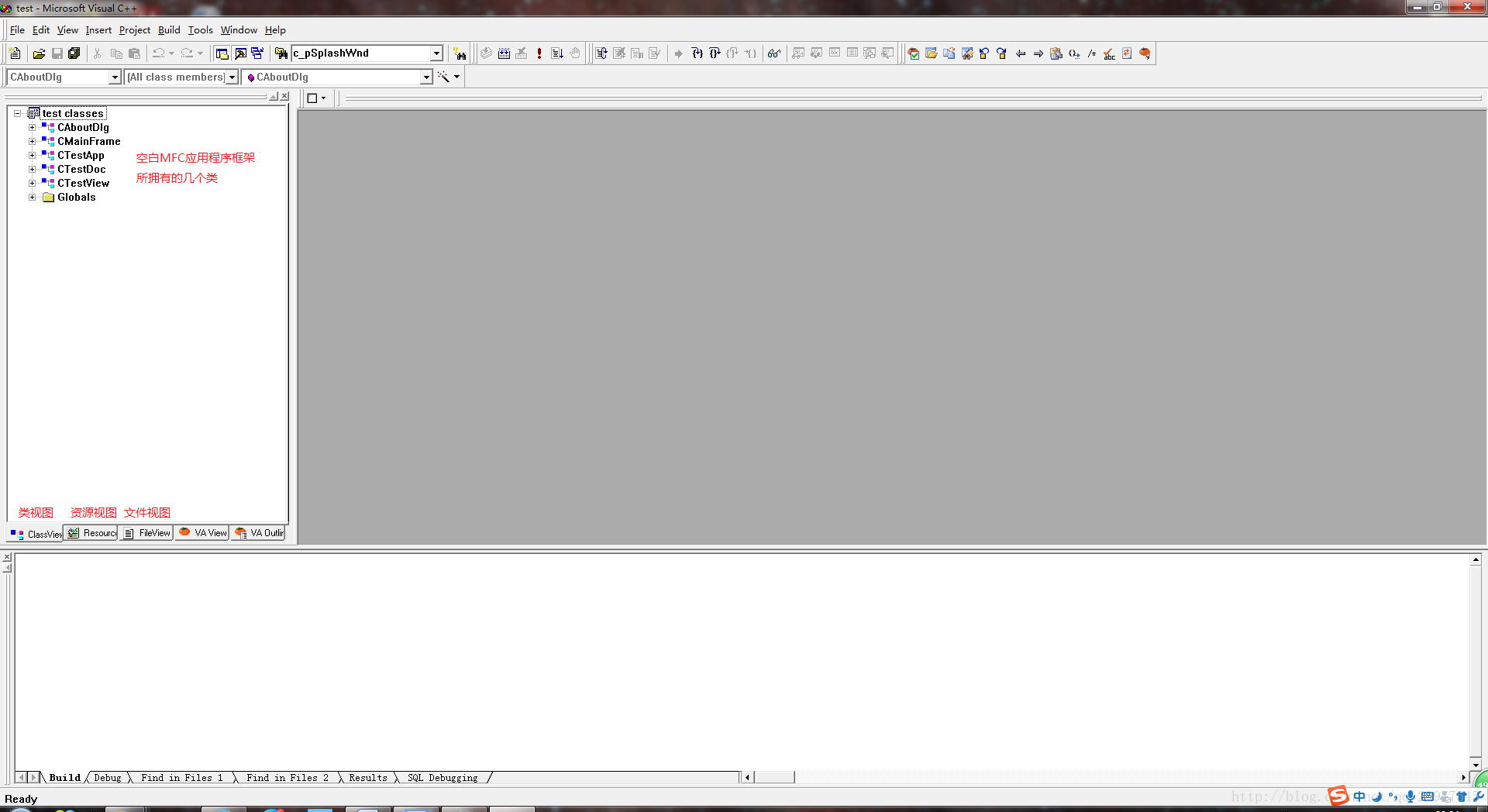Click the Sogou soft keyboard icon

[1428, 797]
